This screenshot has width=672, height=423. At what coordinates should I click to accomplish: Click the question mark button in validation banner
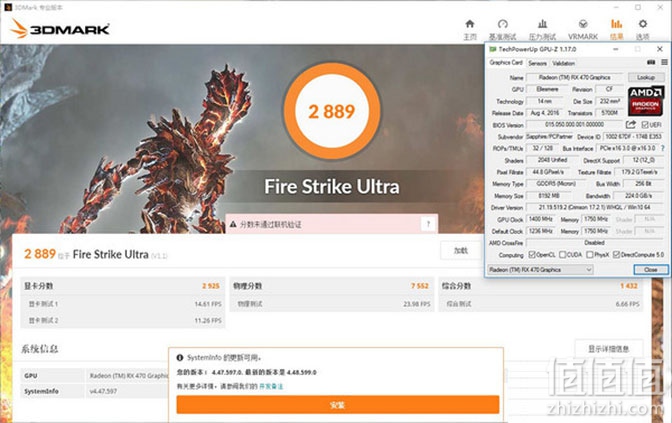tap(428, 224)
